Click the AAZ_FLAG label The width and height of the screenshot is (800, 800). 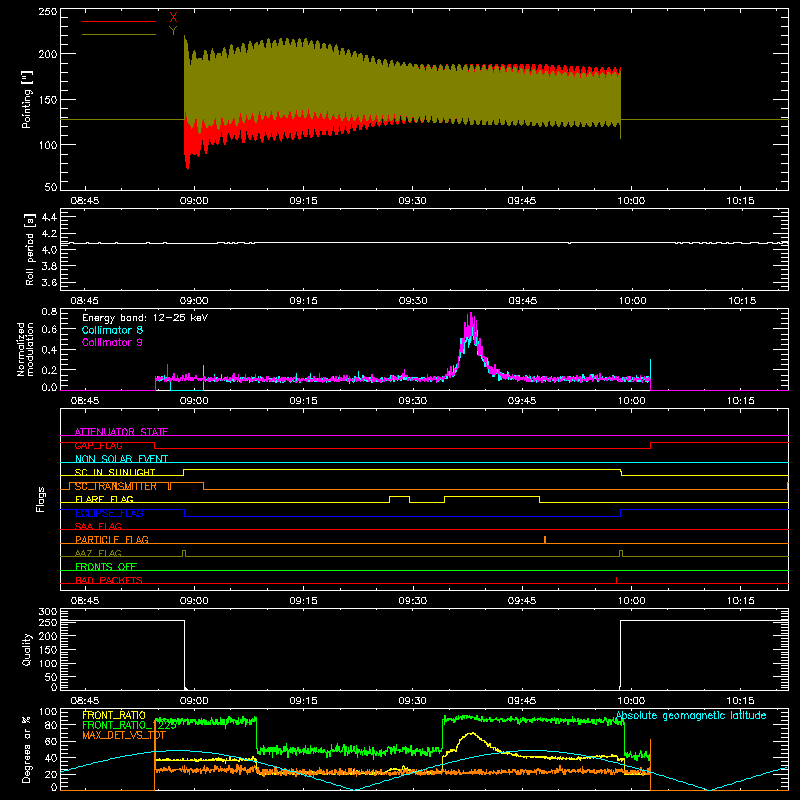(x=98, y=553)
